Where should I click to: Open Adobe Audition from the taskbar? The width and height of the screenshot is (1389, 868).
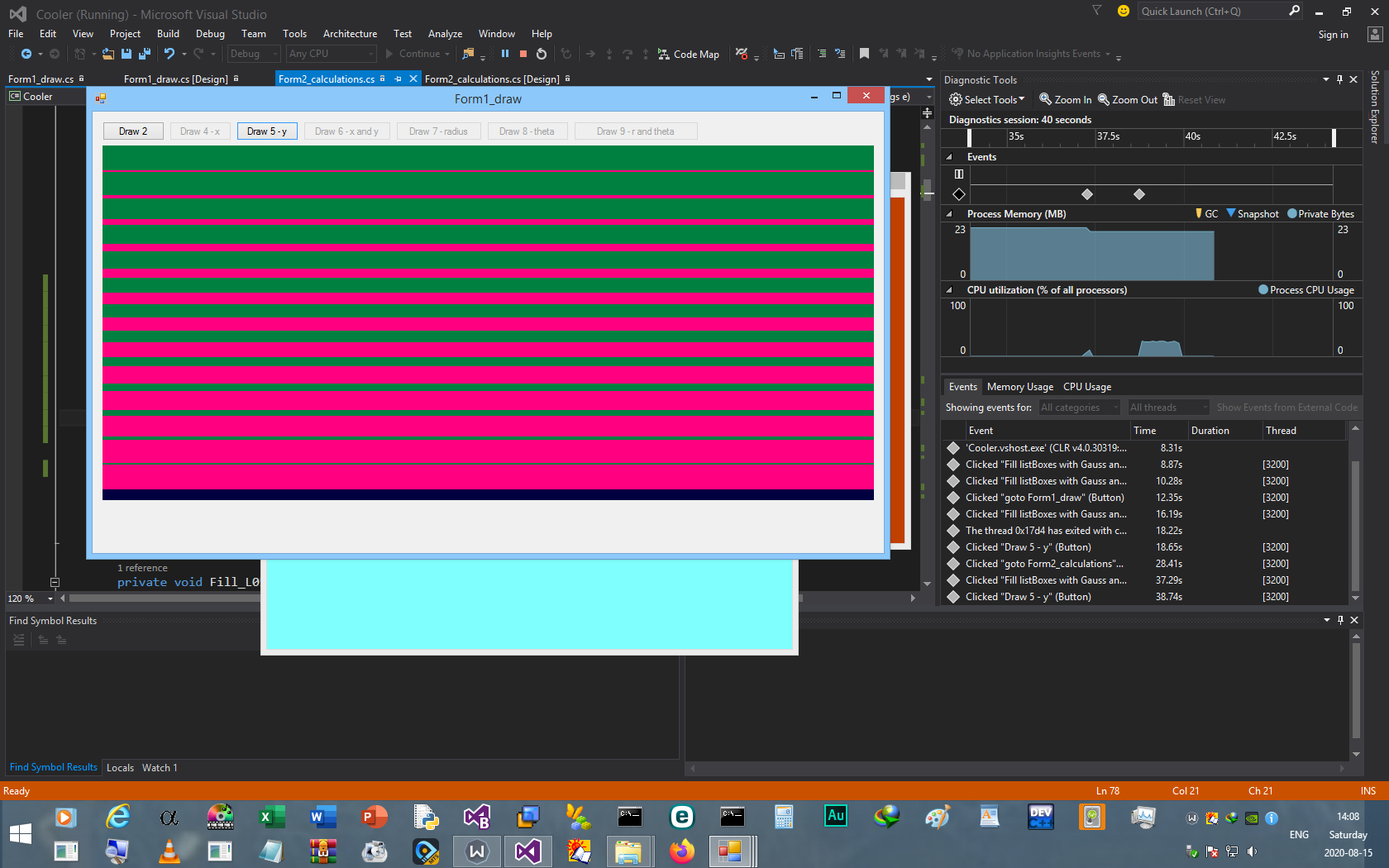pos(836,817)
